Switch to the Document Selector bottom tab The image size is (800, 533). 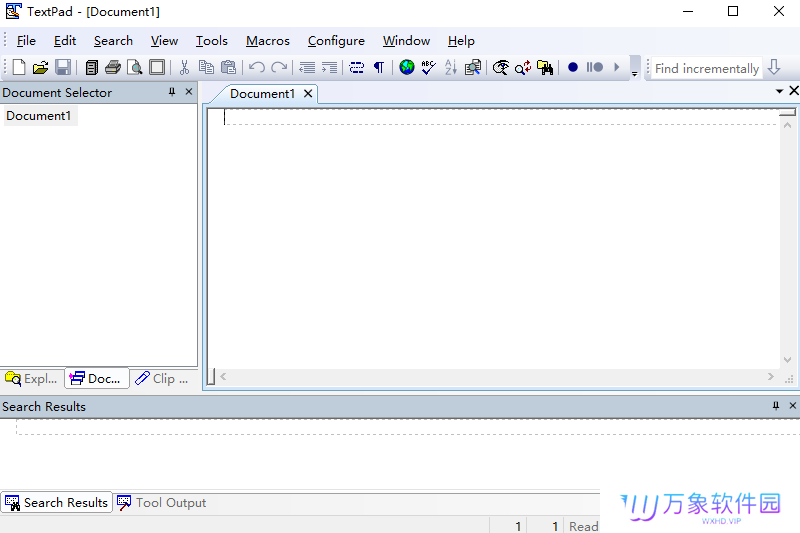pyautogui.click(x=97, y=378)
